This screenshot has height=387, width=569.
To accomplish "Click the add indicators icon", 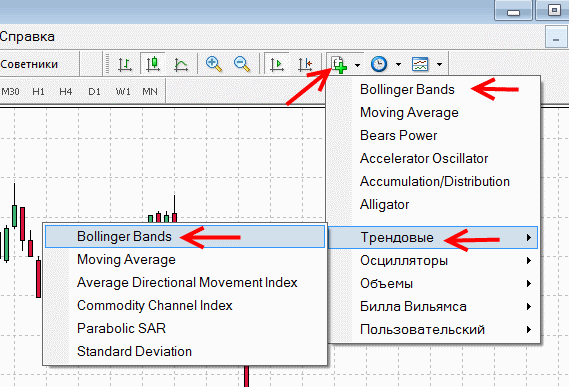I will click(x=339, y=64).
